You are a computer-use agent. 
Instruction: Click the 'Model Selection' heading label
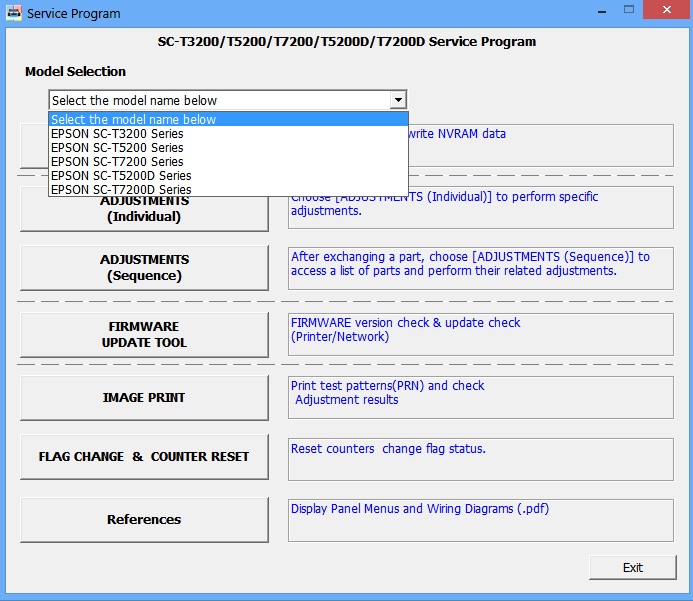point(75,72)
